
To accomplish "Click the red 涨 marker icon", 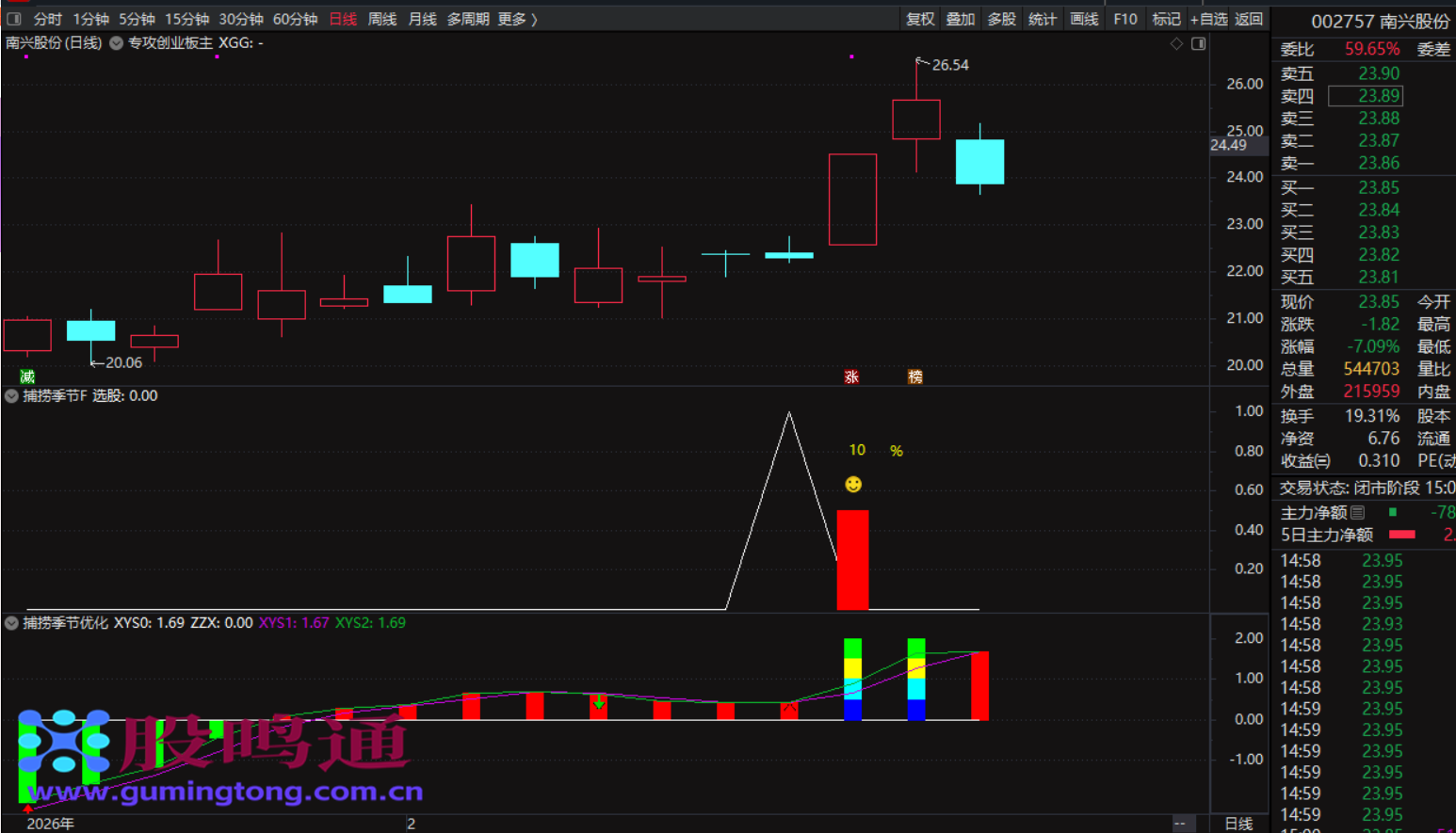I will pyautogui.click(x=851, y=376).
